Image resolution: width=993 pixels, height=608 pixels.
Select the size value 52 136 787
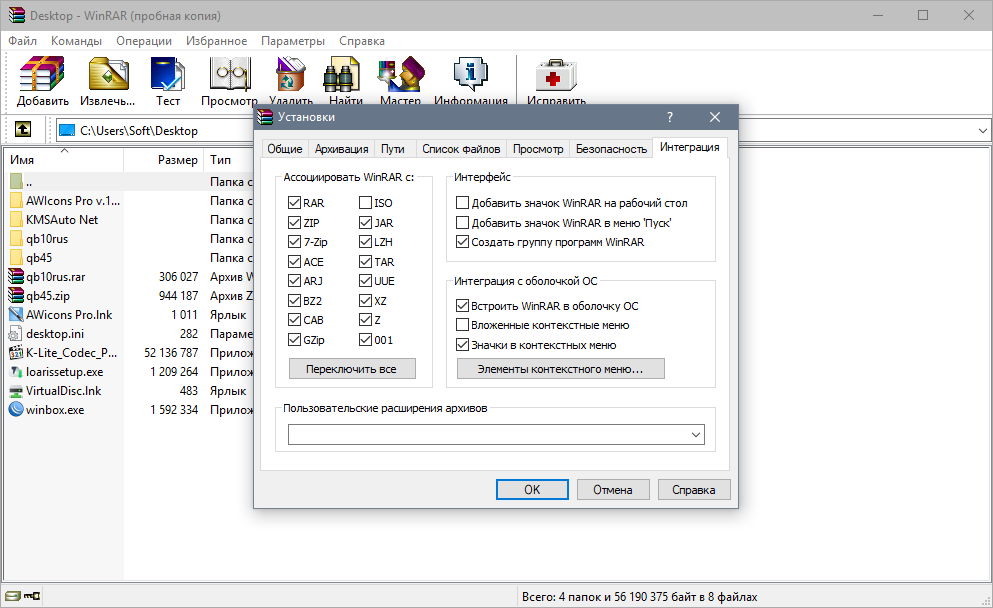pyautogui.click(x=171, y=353)
